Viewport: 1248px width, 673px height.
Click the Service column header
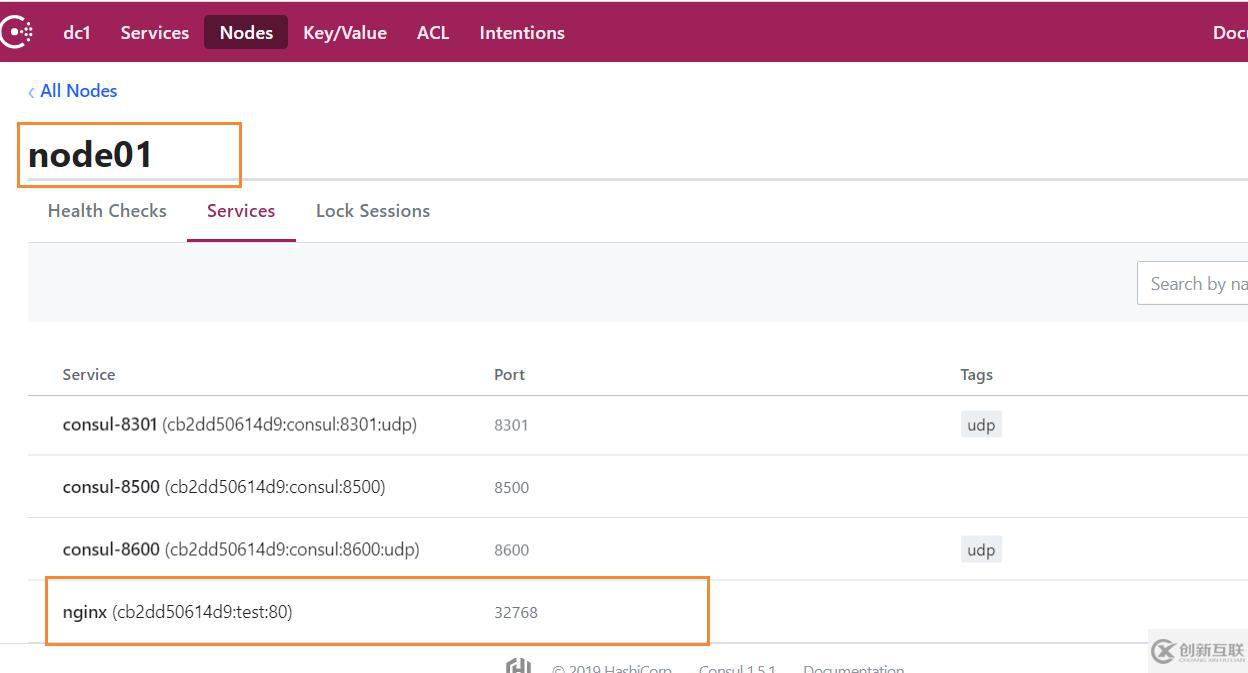89,374
